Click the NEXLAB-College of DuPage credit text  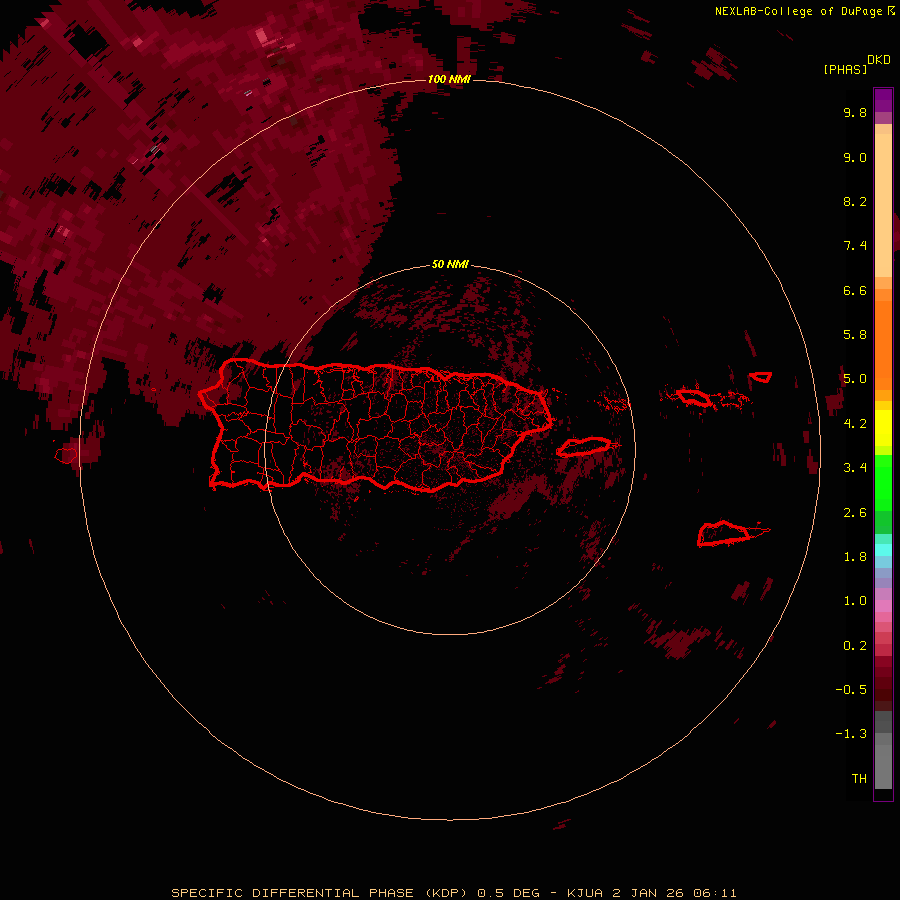point(804,11)
